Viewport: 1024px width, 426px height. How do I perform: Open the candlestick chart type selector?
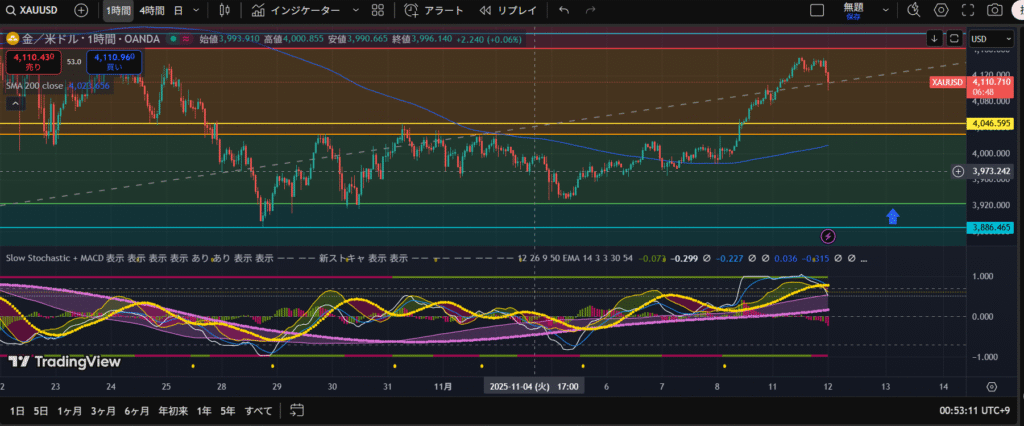point(224,11)
